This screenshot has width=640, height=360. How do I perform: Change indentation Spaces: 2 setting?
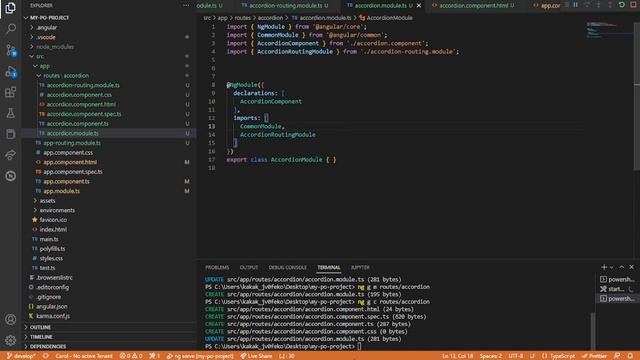491,356
